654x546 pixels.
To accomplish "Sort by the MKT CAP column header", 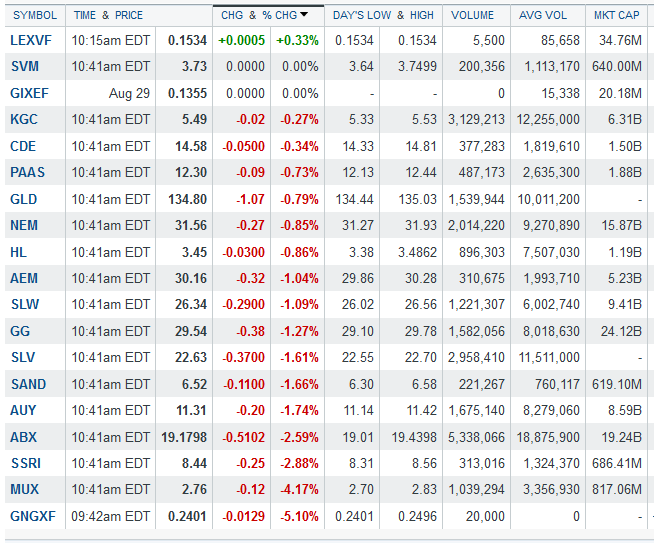I will pos(616,15).
